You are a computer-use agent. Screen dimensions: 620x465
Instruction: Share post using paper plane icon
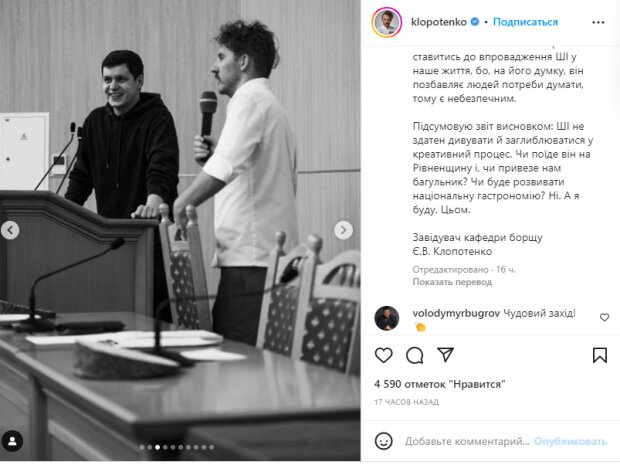pos(445,355)
